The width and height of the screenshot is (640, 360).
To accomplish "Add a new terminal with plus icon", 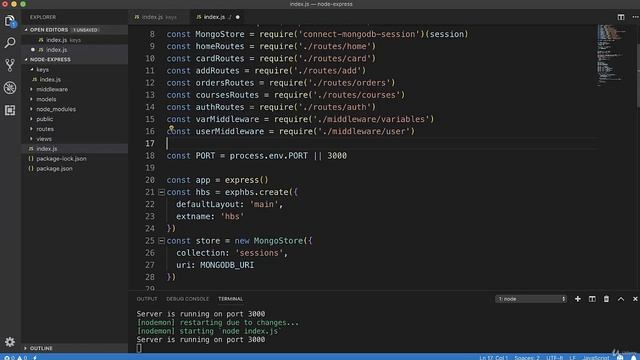I will coord(578,299).
